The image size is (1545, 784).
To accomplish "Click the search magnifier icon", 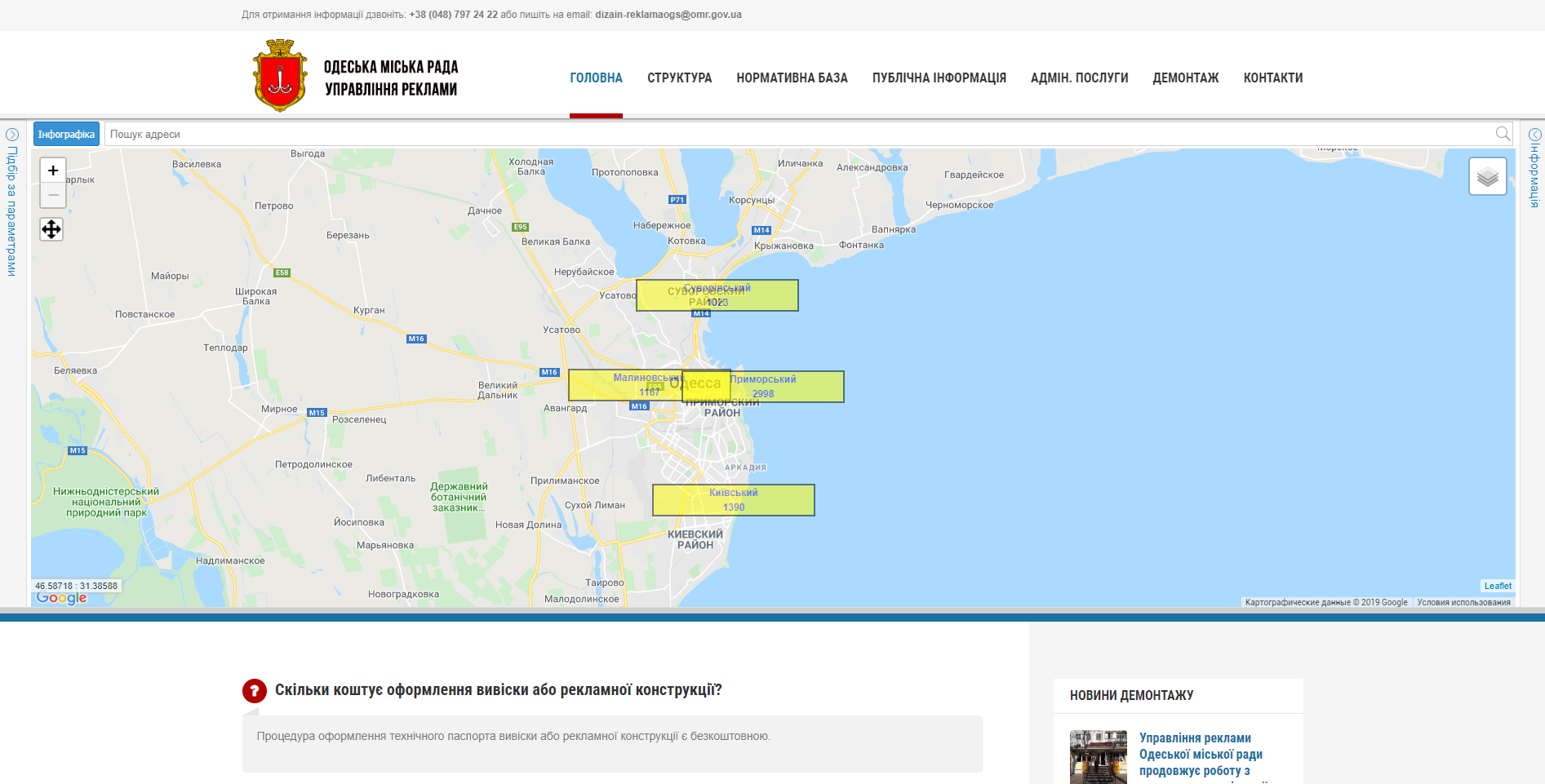I will click(1503, 134).
